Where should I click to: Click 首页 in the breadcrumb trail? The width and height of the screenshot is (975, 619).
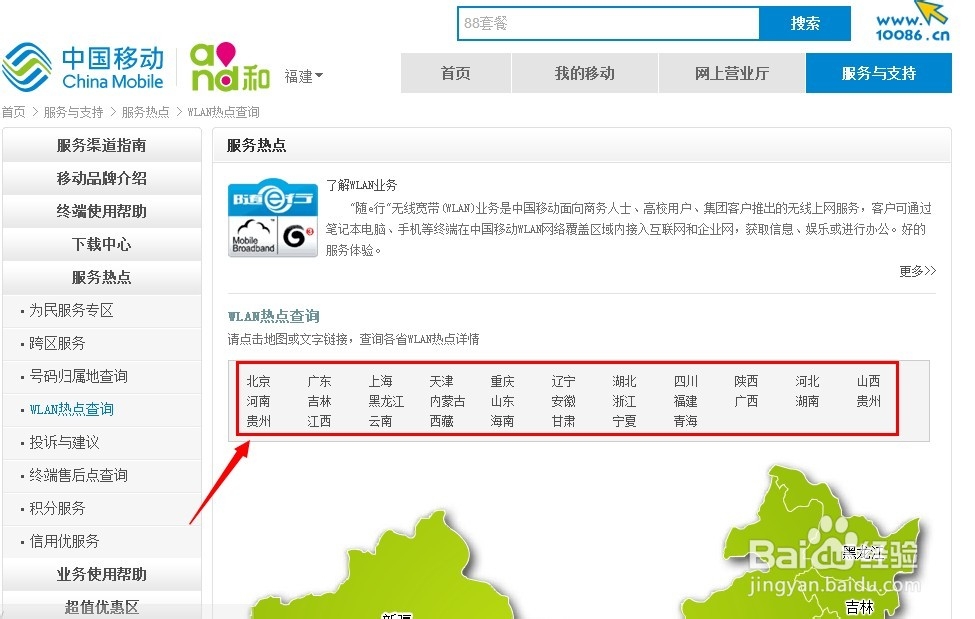pos(14,112)
